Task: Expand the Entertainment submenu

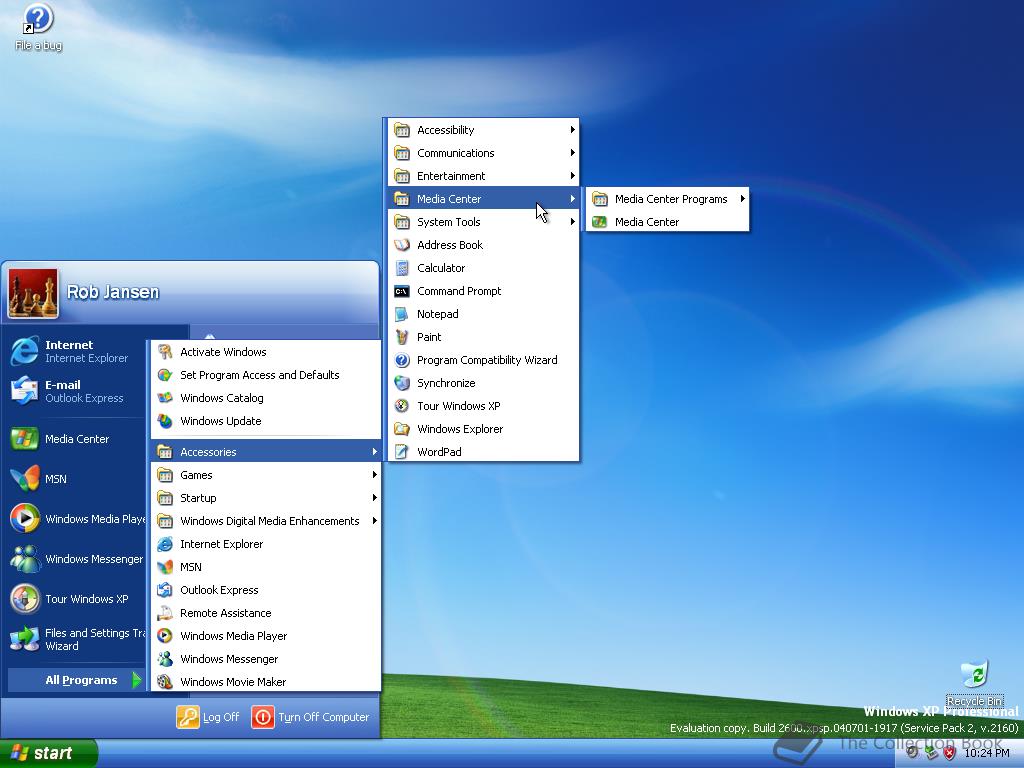Action: [x=483, y=176]
